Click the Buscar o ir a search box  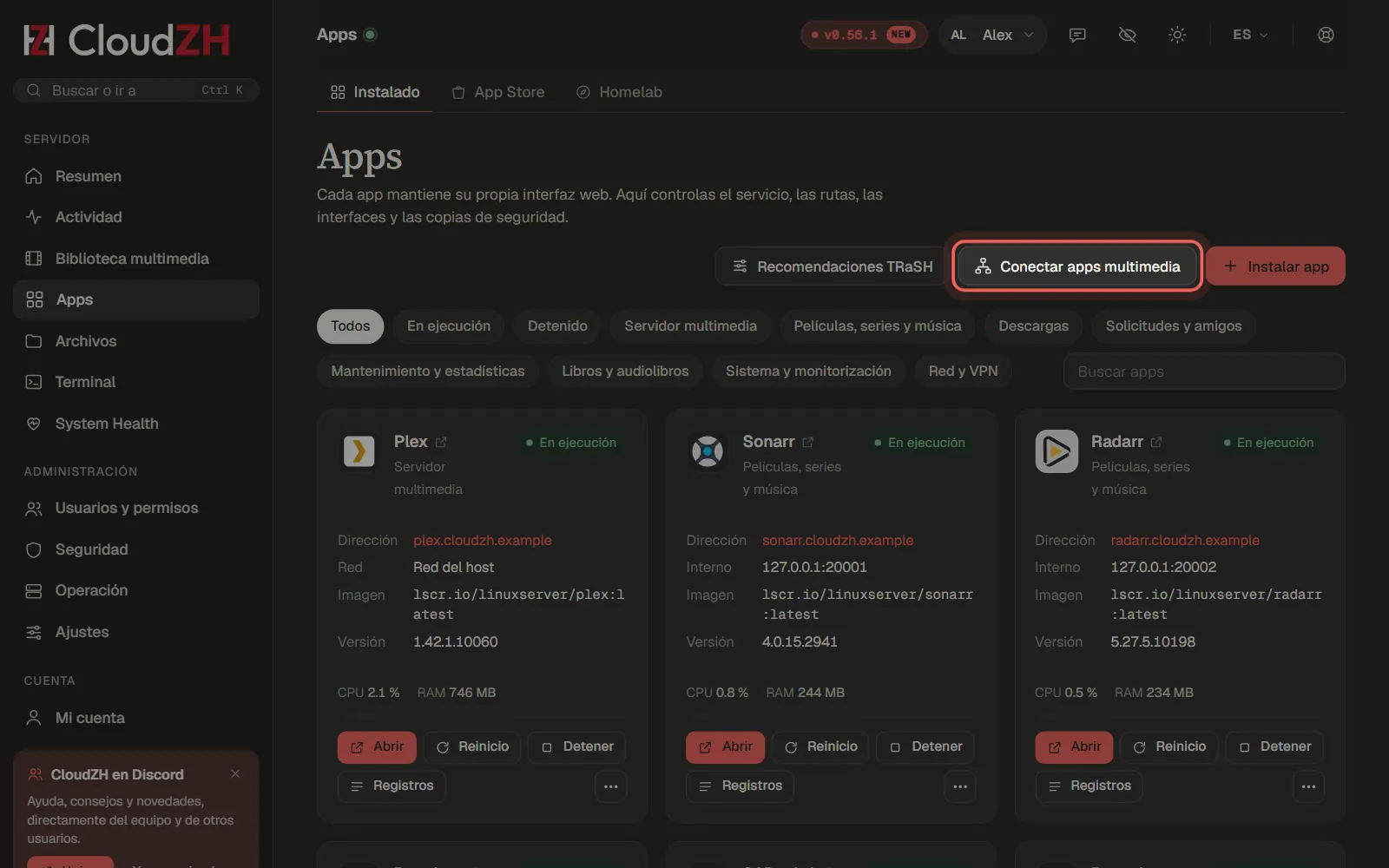(136, 90)
